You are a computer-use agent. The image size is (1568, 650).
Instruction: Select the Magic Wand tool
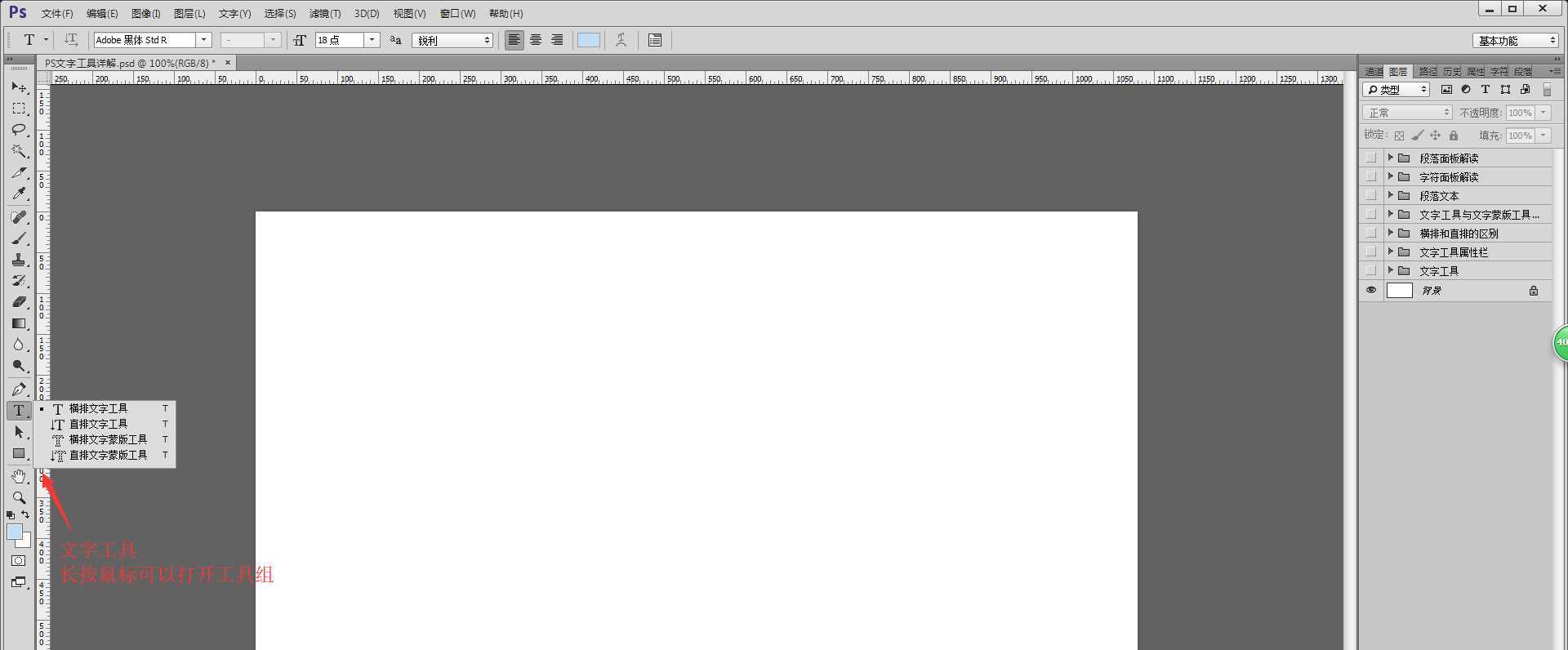[19, 151]
